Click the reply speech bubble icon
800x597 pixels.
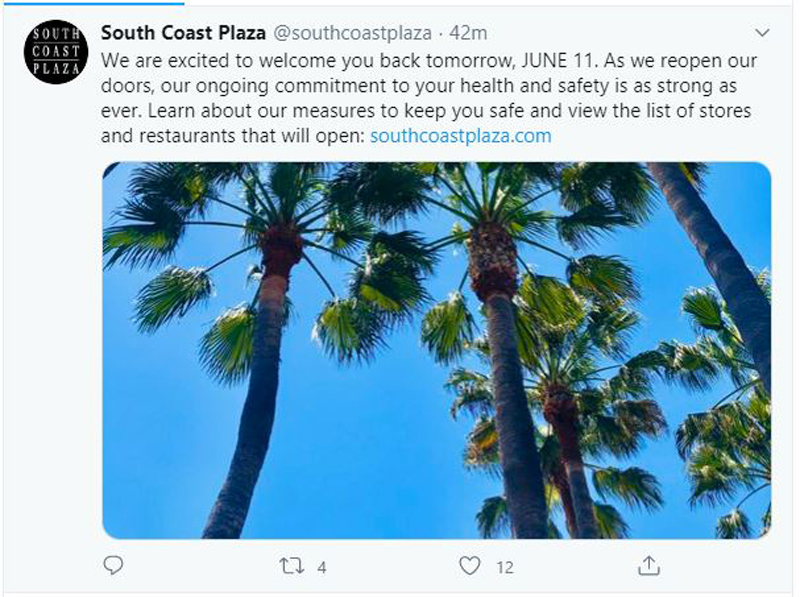pos(114,566)
